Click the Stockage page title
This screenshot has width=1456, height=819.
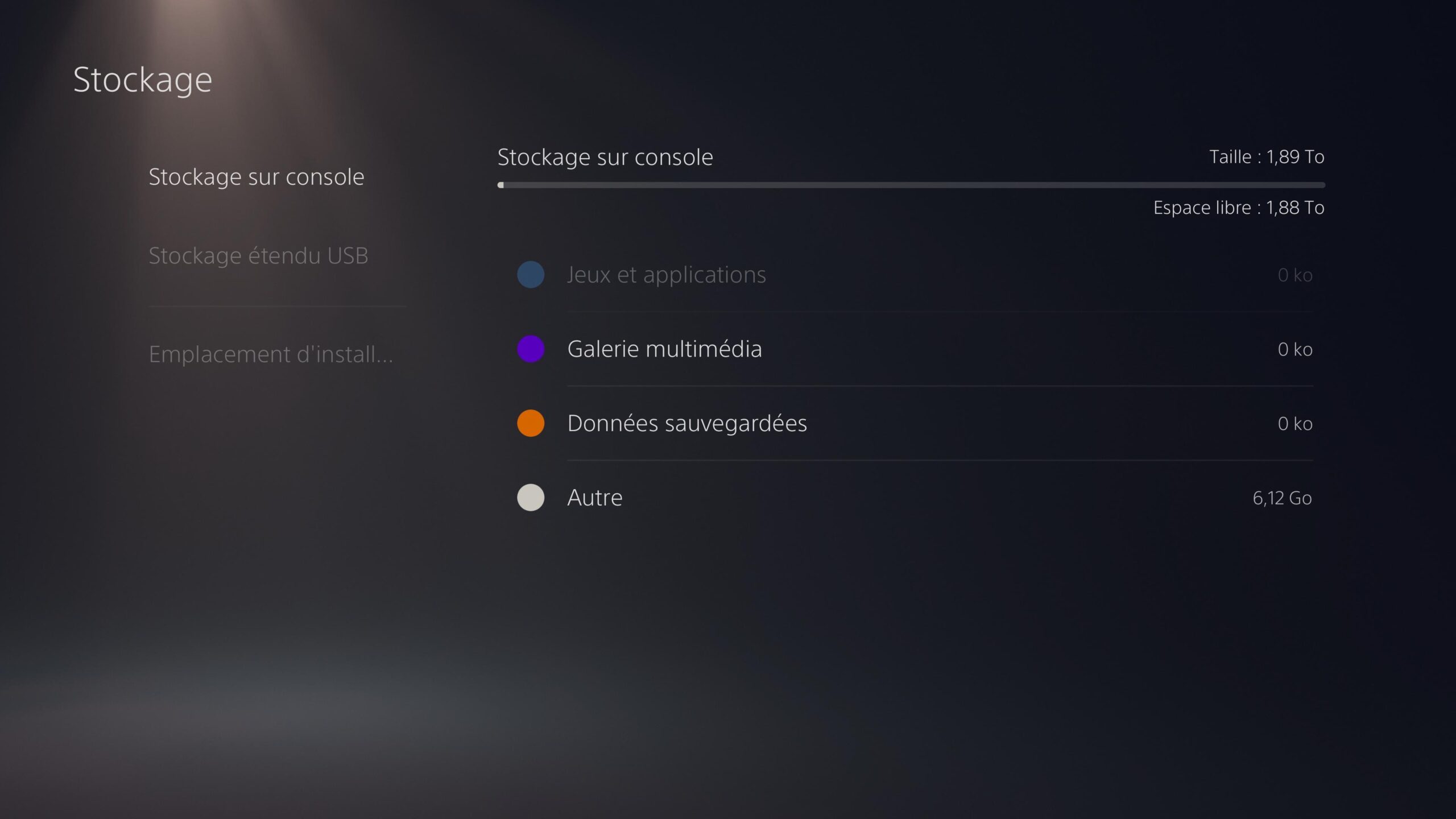click(143, 80)
